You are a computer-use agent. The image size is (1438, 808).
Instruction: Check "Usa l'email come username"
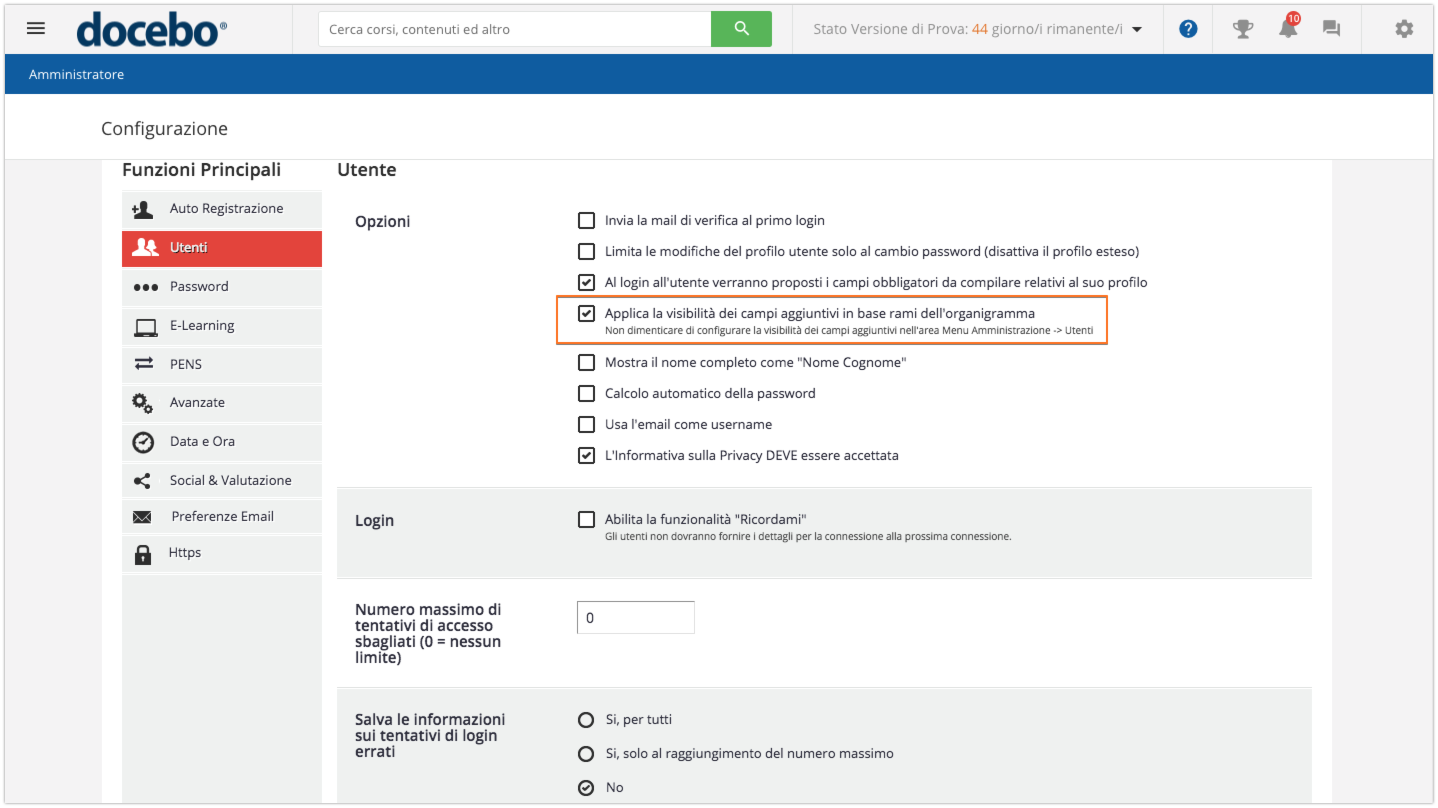click(587, 424)
